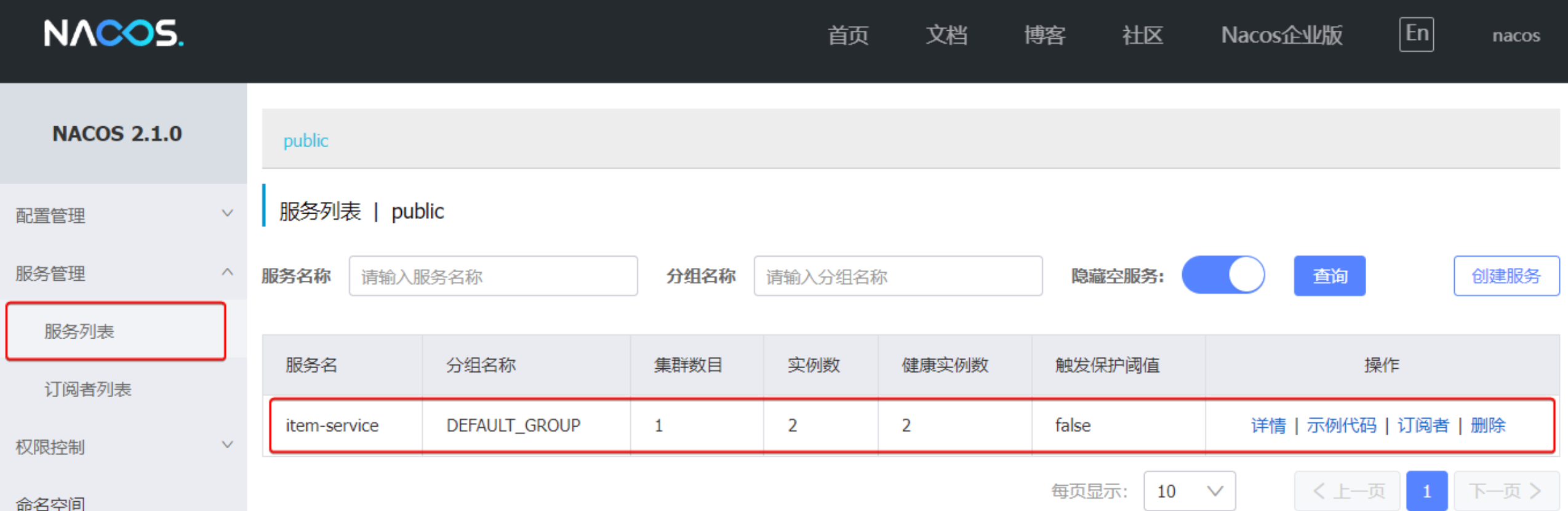This screenshot has width=1568, height=511.
Task: Click the 下一页 pagination button
Action: tap(1506, 491)
